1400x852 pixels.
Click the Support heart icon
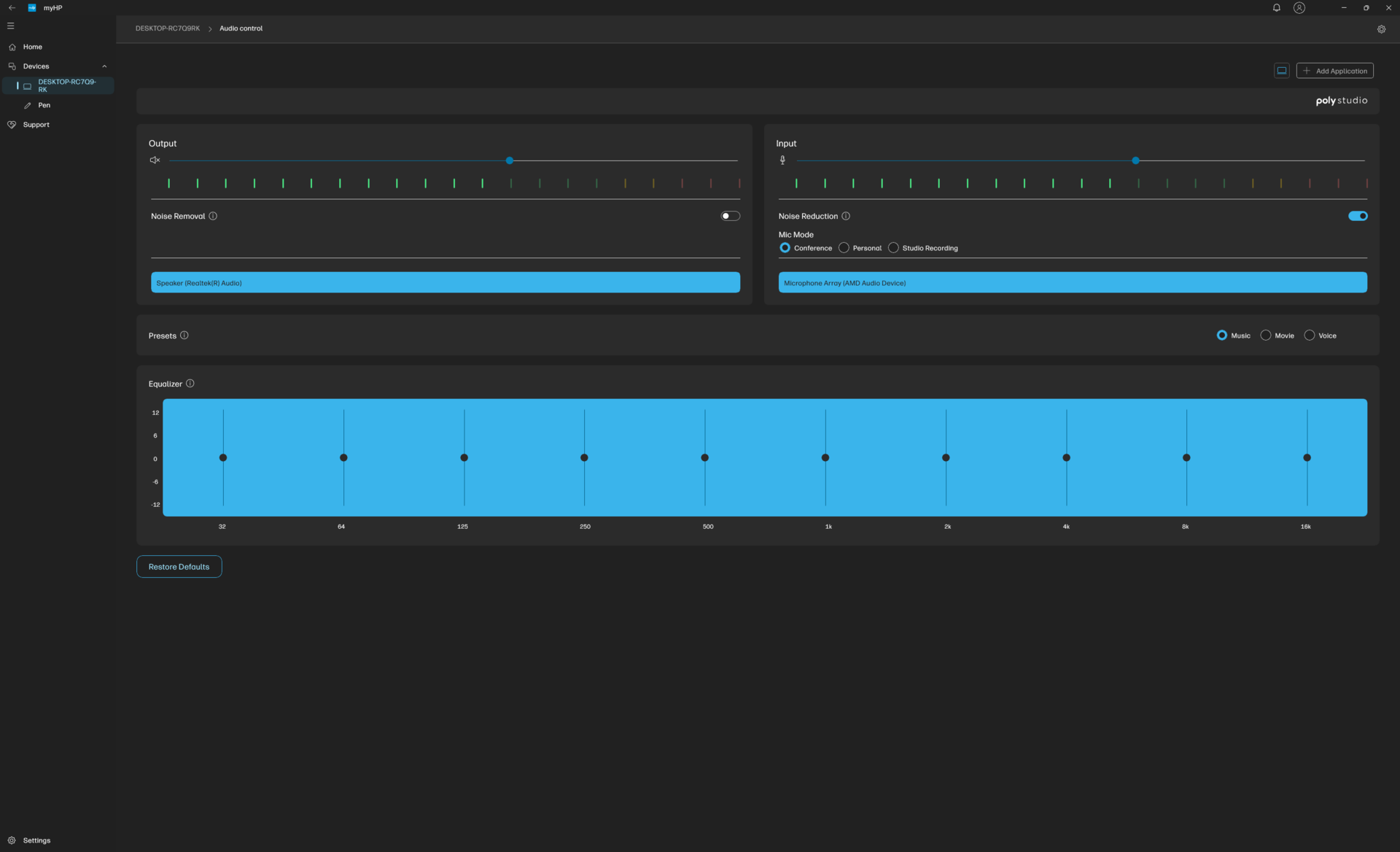tap(12, 125)
